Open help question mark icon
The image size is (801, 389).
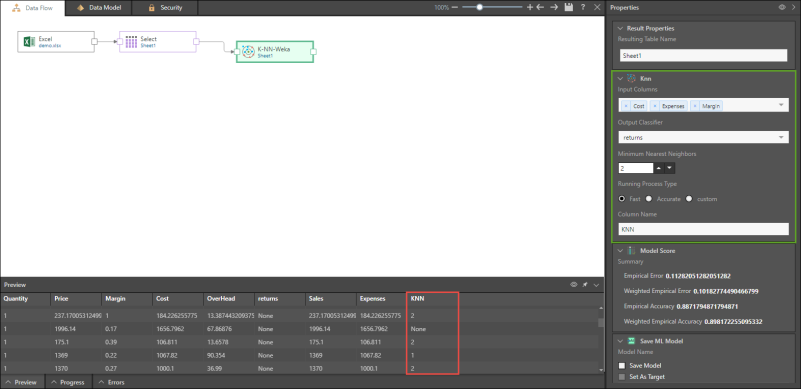coord(583,8)
